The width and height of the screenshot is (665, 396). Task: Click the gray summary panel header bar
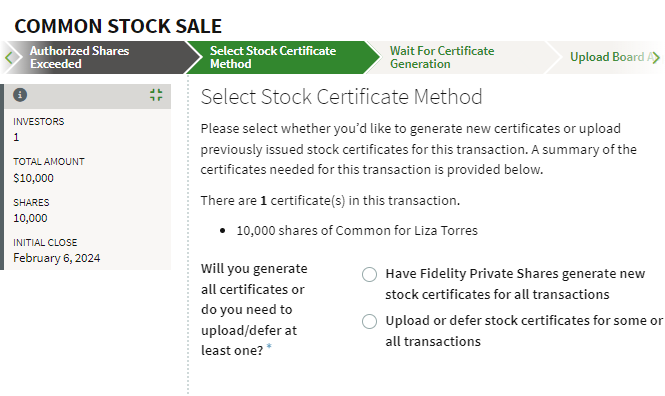[x=88, y=96]
